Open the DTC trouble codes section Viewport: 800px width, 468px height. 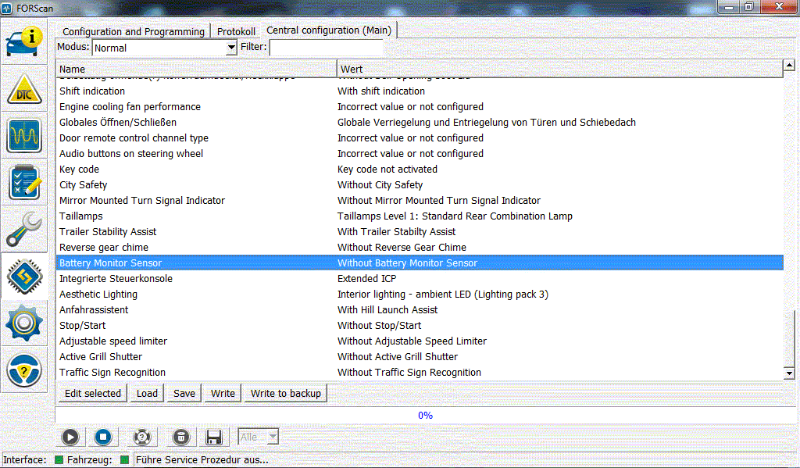[24, 89]
